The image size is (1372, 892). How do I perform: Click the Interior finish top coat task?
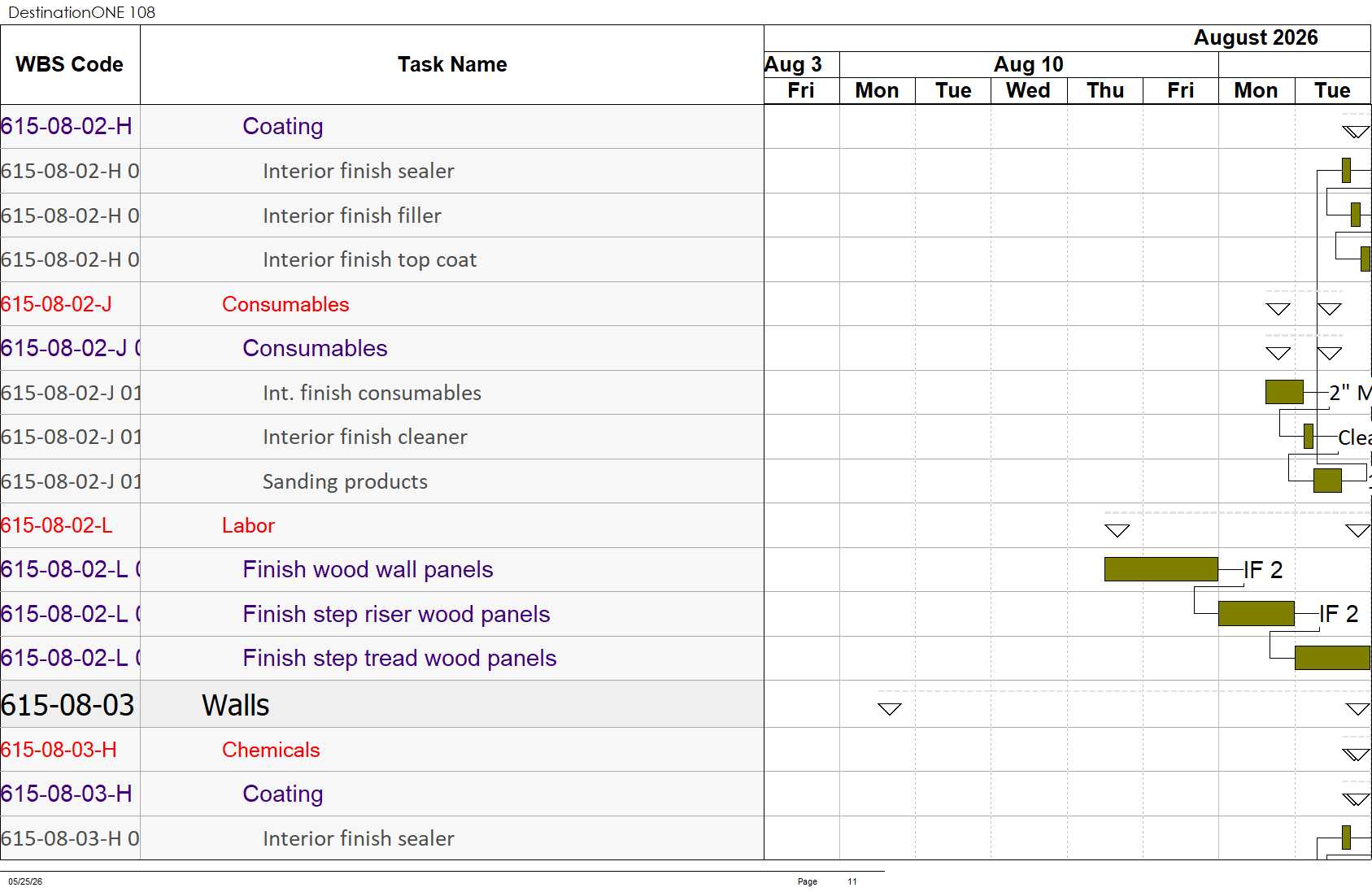[369, 259]
